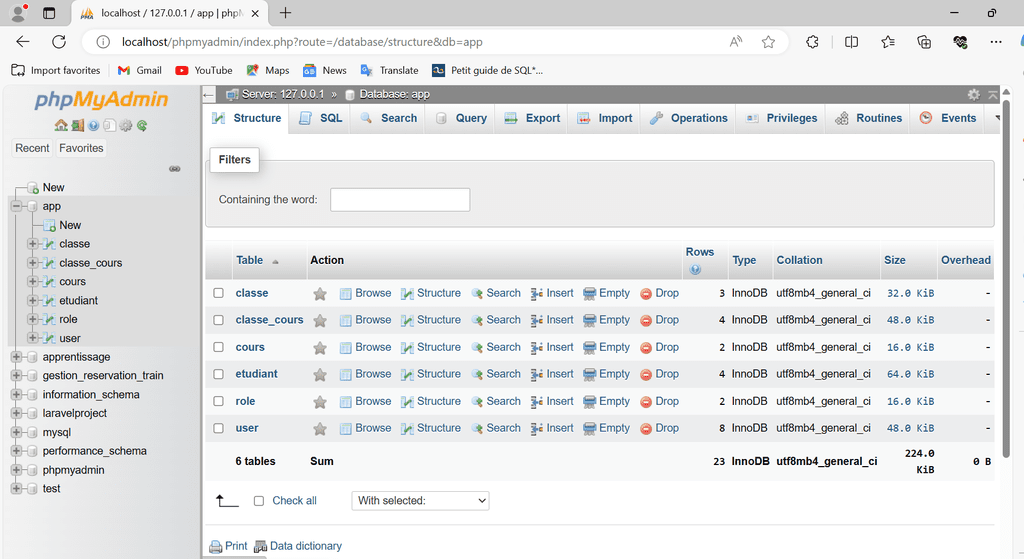
Task: Click the Favorites button in sidebar
Action: pos(81,148)
